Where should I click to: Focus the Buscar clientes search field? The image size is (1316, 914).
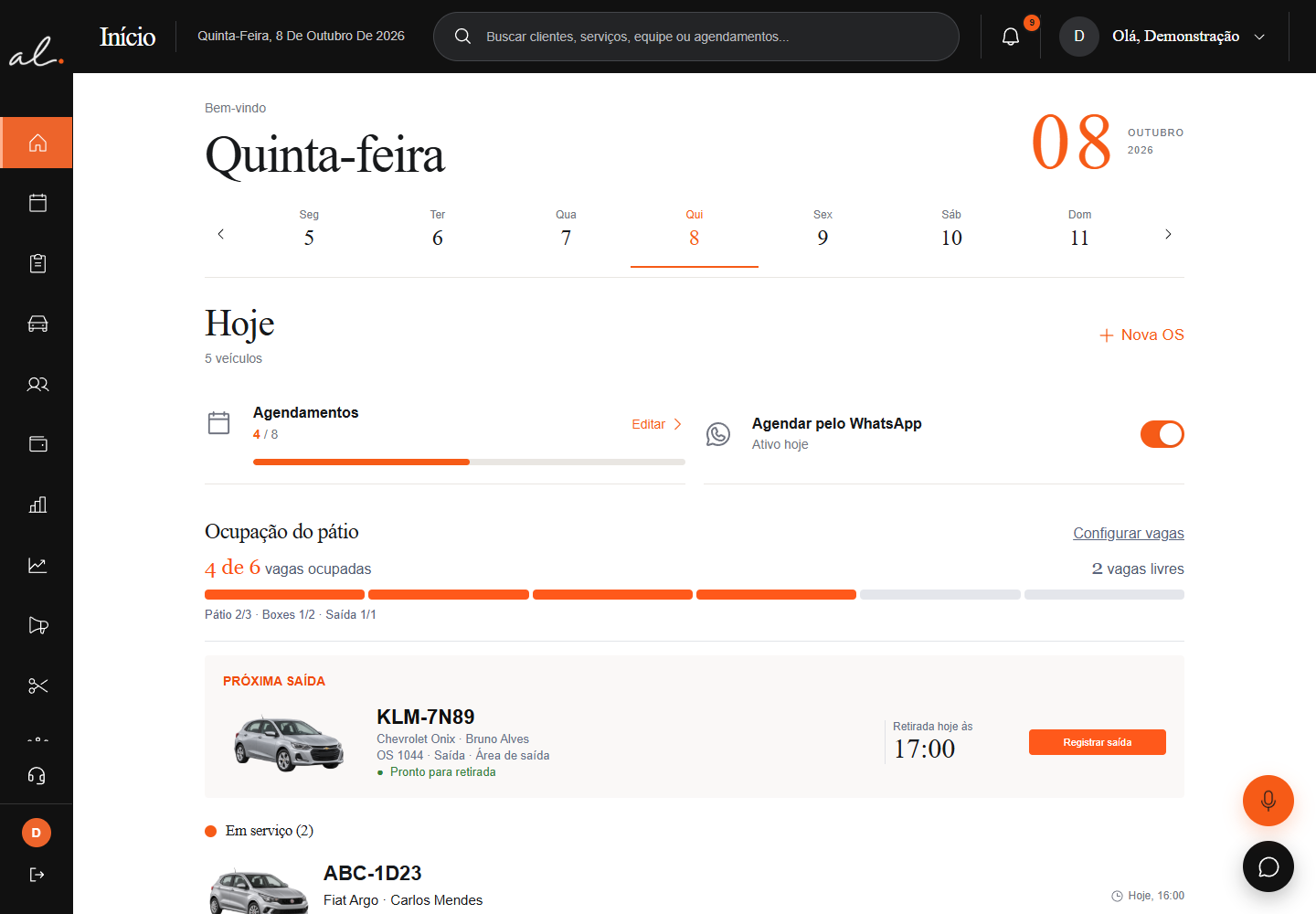696,37
